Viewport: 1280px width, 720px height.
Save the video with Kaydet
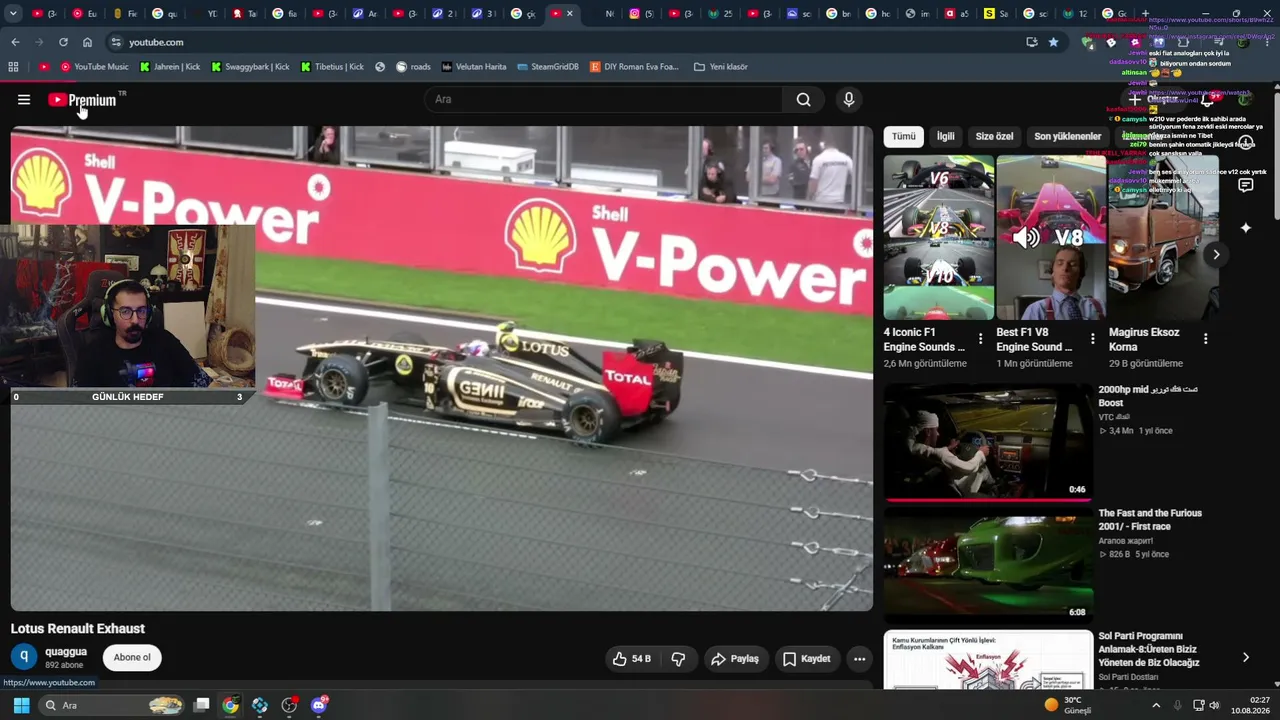click(806, 659)
